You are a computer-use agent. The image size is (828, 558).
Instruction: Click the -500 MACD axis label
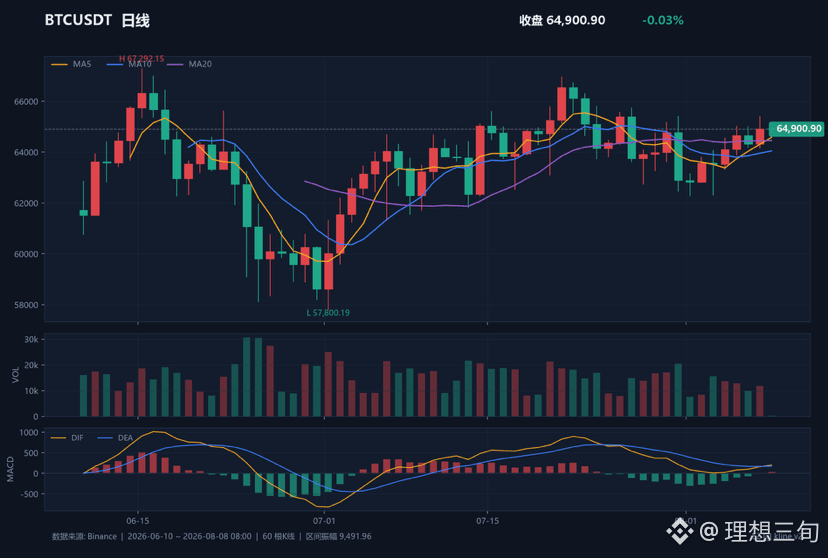click(29, 494)
